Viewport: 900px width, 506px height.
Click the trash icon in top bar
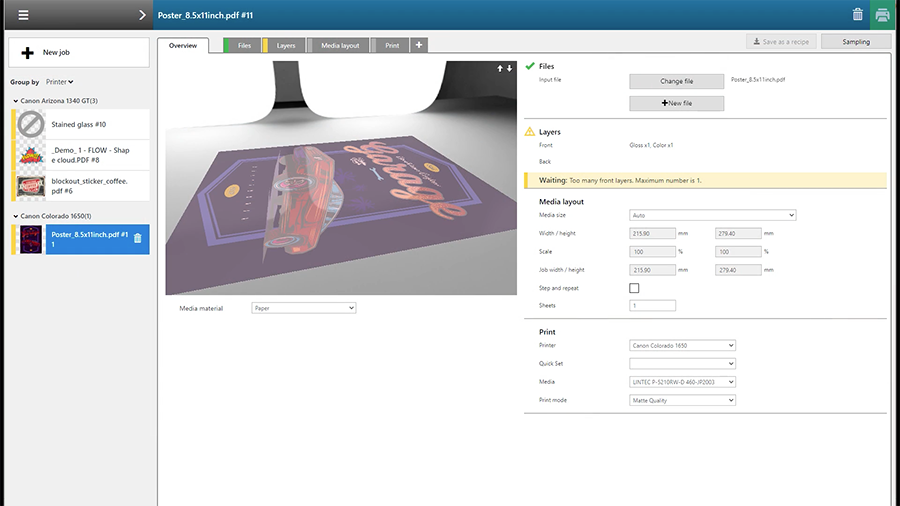tap(857, 14)
